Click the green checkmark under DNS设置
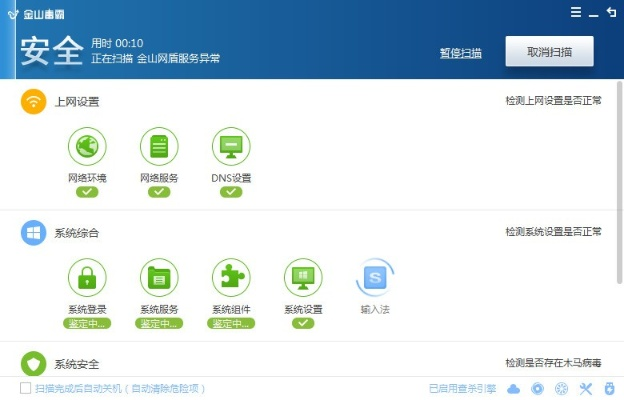624x400 pixels. point(231,192)
